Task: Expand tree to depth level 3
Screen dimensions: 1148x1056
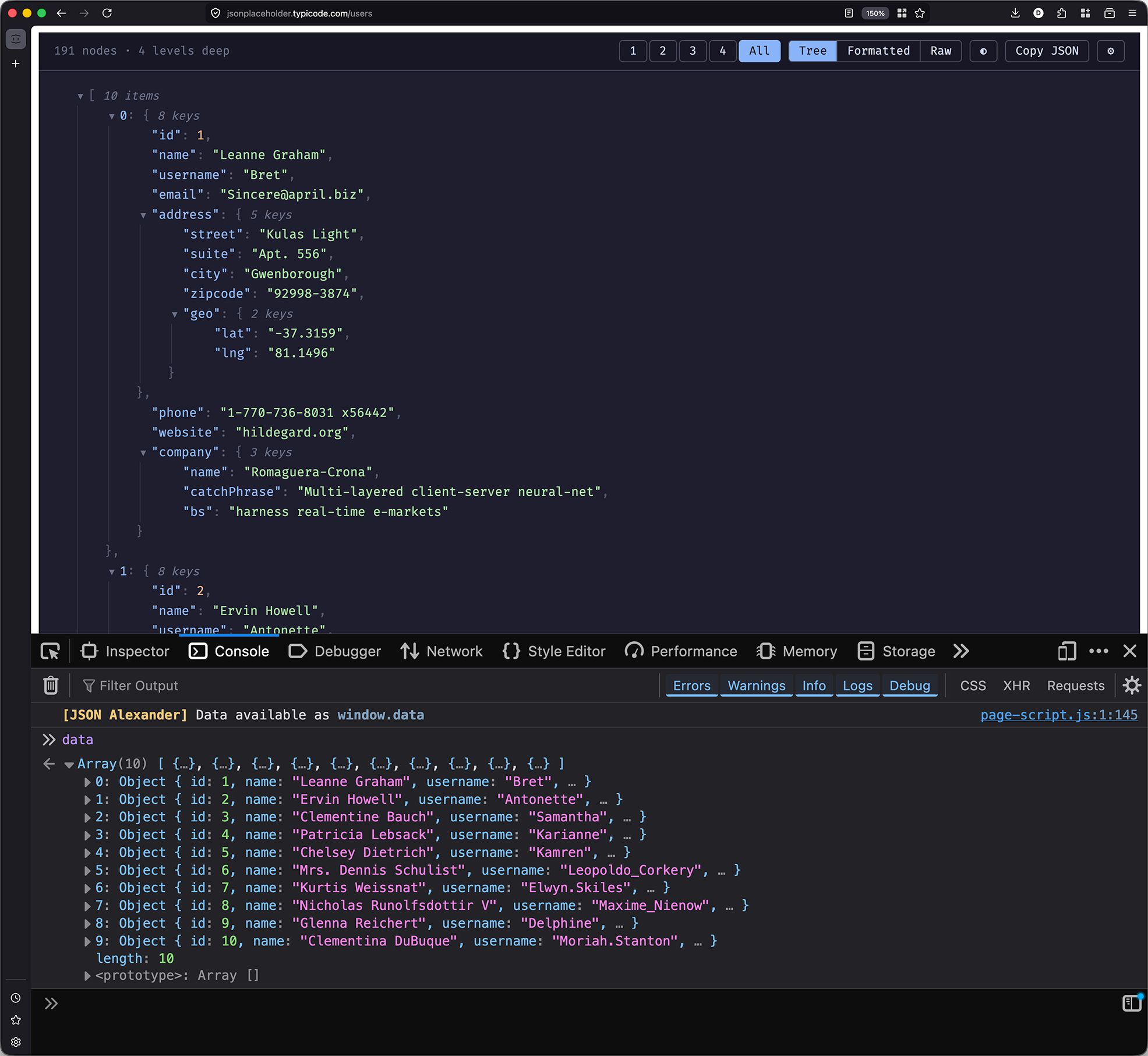Action: (693, 51)
